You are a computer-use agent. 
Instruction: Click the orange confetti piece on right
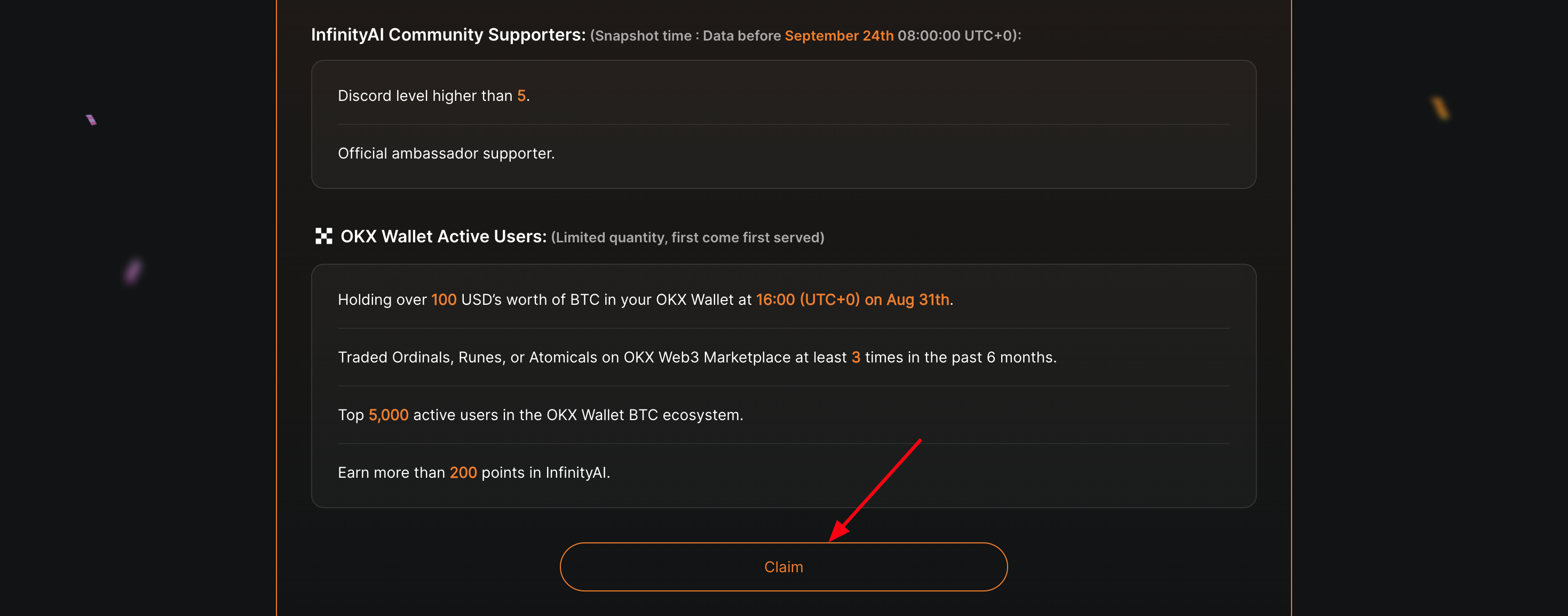[1440, 108]
